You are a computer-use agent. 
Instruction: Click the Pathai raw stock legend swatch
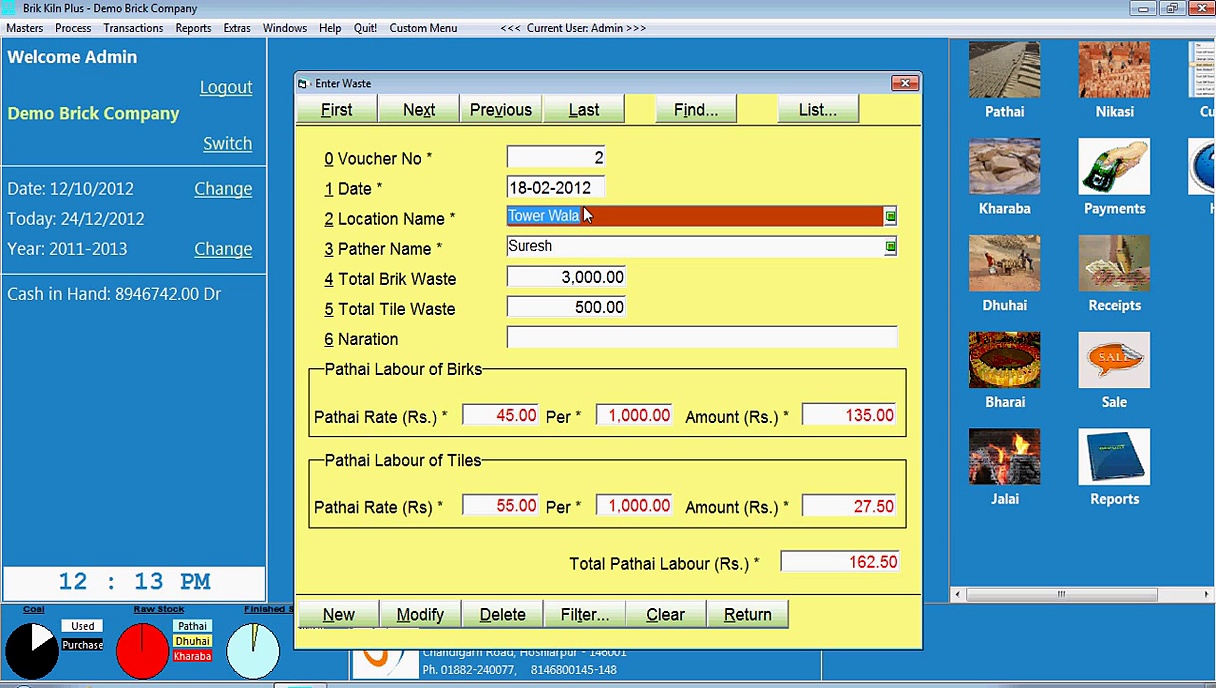coord(192,626)
